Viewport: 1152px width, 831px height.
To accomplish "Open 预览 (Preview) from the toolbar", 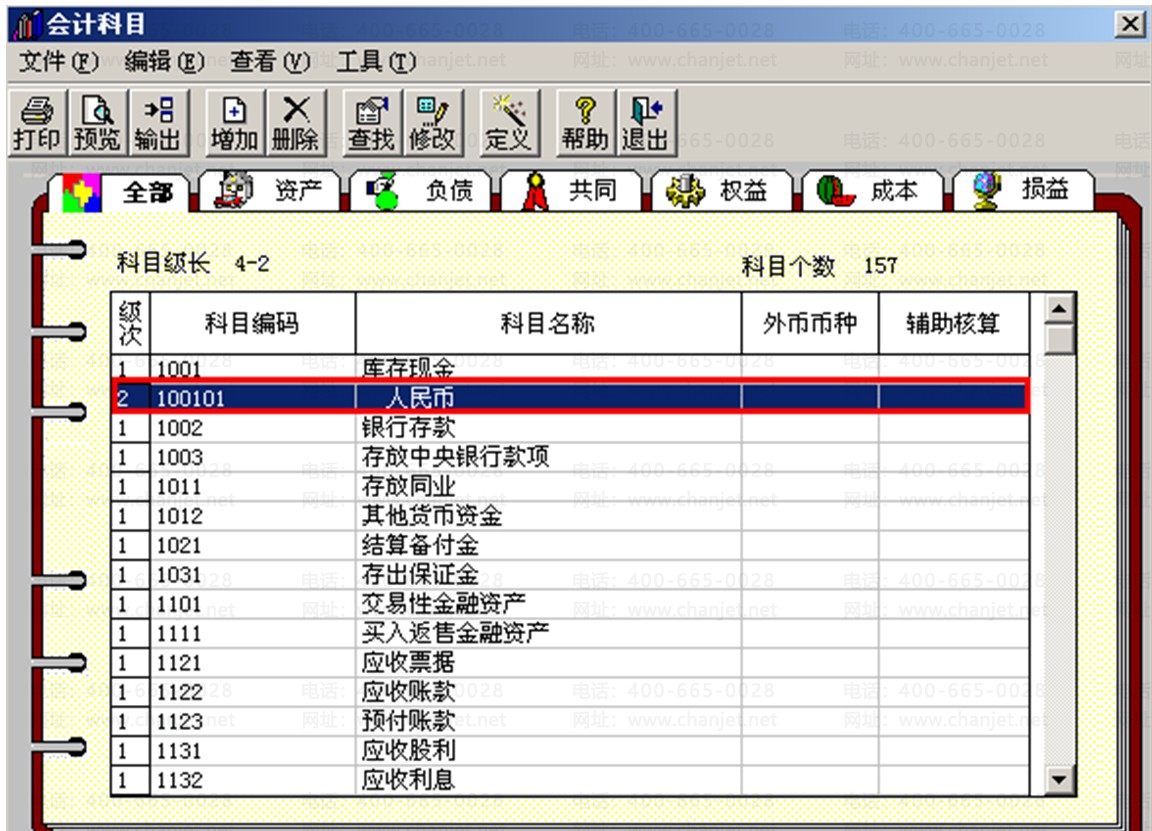I will click(x=98, y=123).
